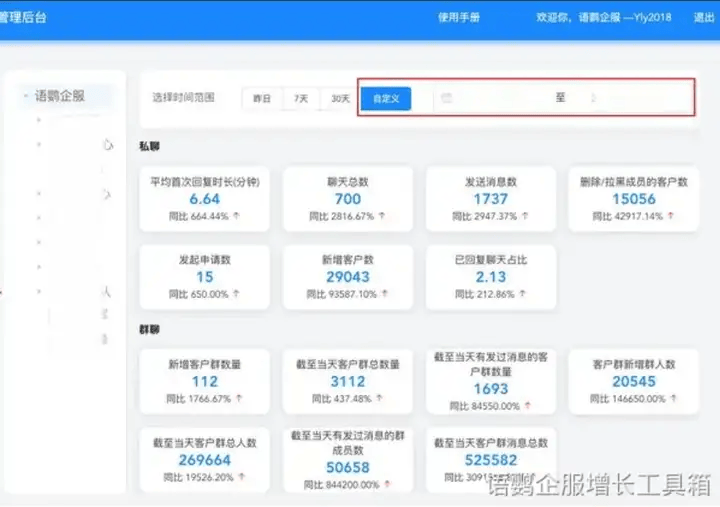The width and height of the screenshot is (720, 507).
Task: Click the trend arrow under 聊天总数
Action: (382, 216)
